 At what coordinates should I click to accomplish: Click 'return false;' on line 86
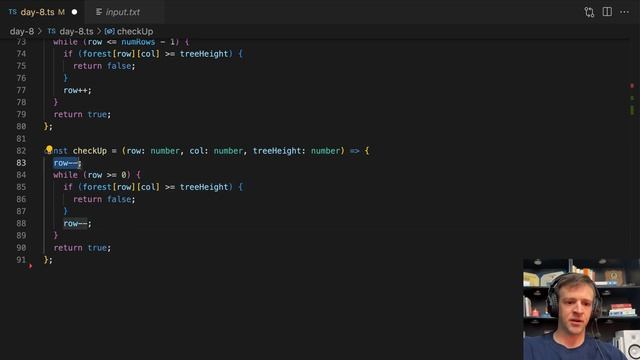[x=104, y=199]
